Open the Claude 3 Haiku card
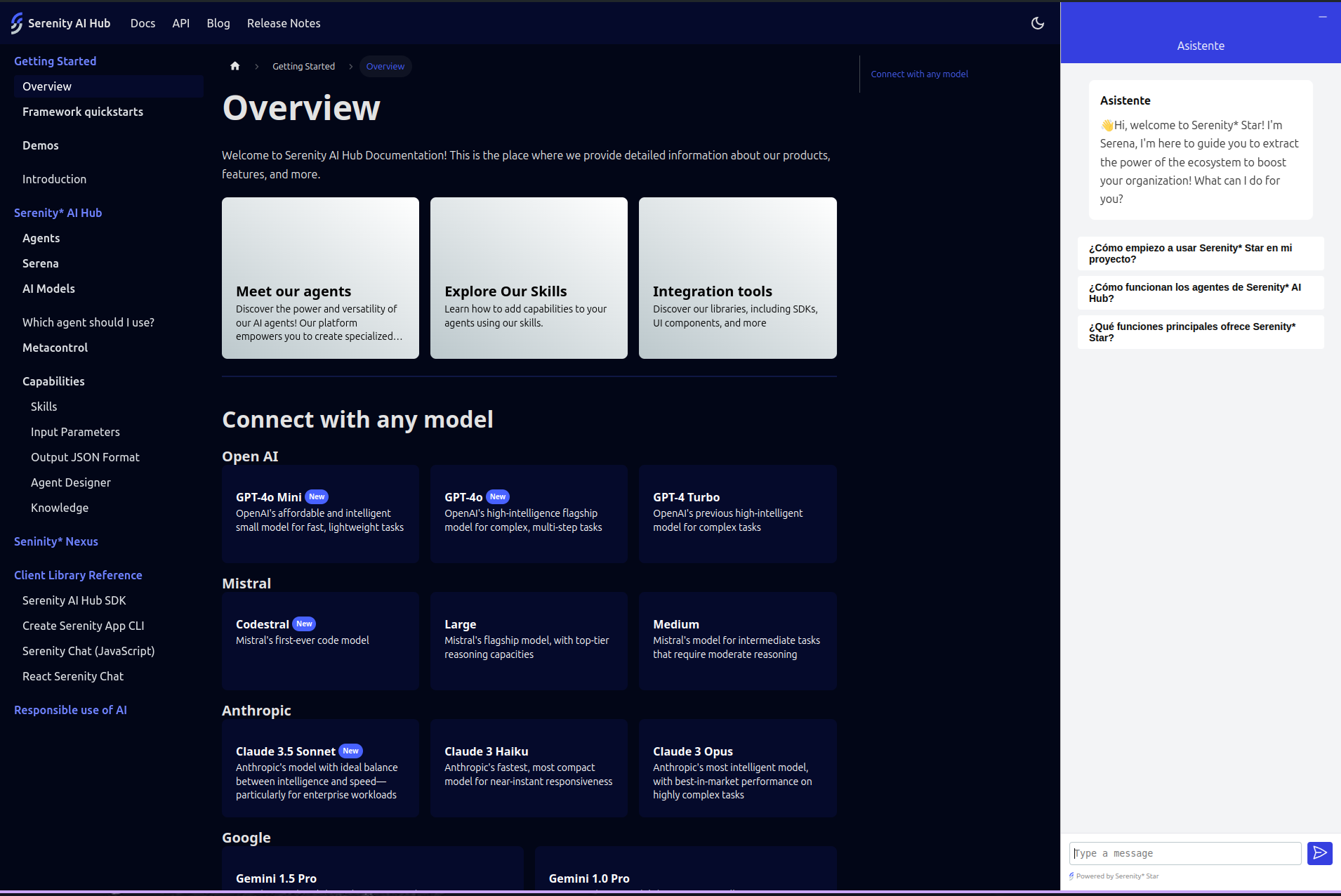This screenshot has width=1341, height=896. 529,768
